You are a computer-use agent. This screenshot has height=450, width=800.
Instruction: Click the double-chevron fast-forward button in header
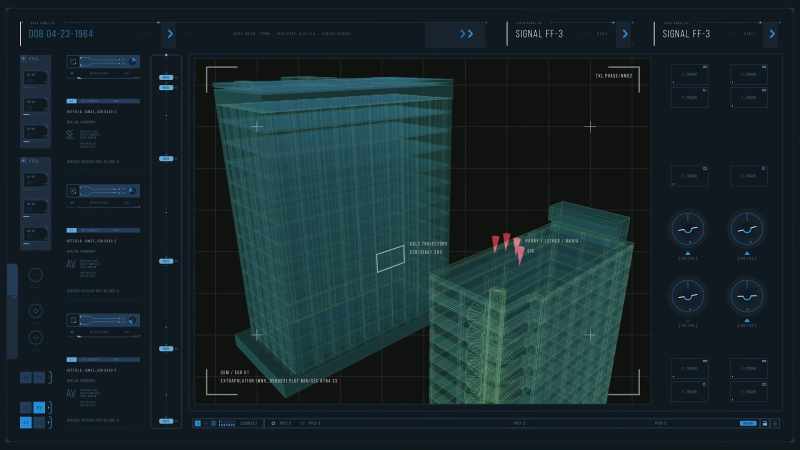coord(466,34)
